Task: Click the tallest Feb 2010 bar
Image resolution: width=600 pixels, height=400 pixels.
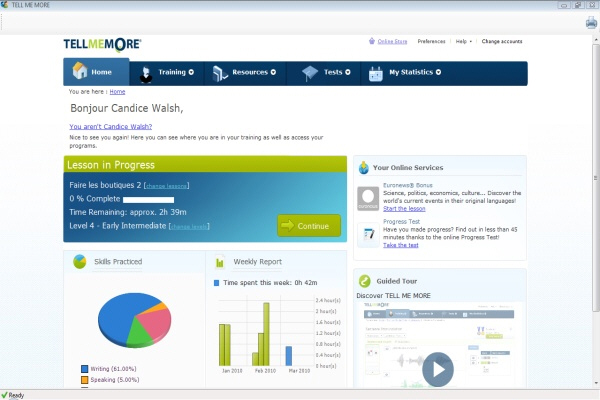Action: [x=266, y=334]
